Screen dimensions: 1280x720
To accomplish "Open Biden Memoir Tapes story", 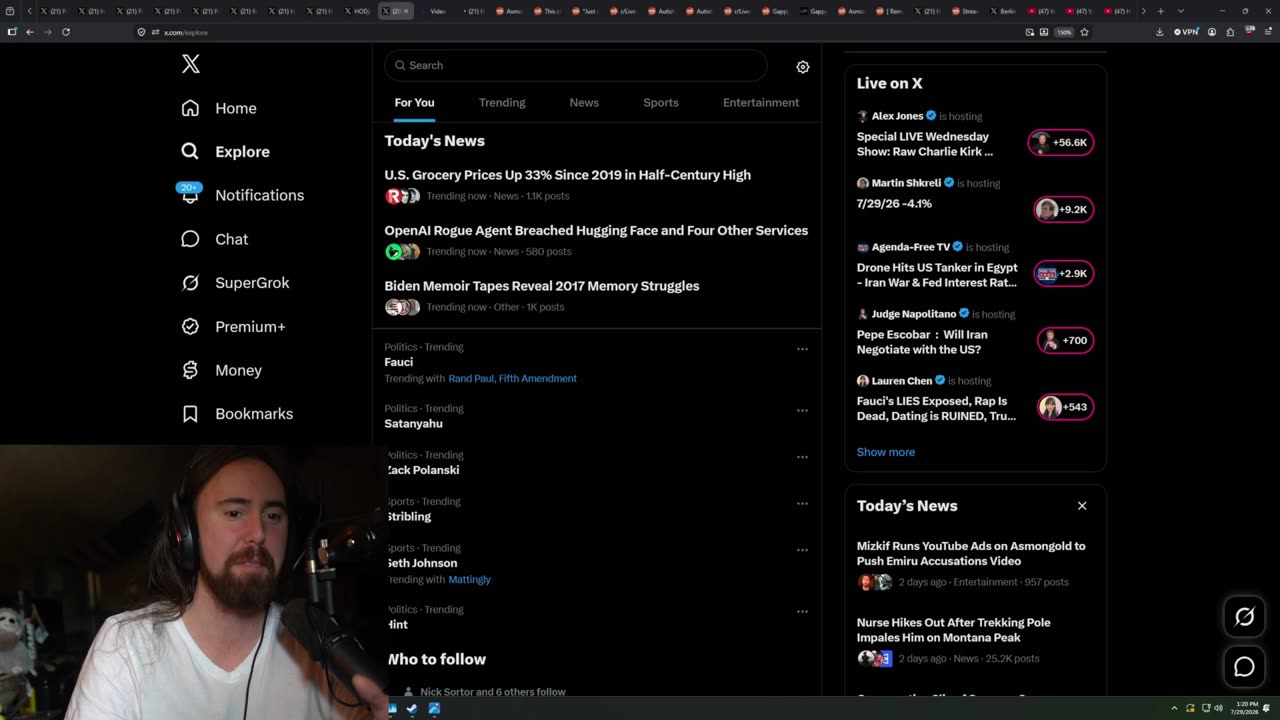I will click(x=542, y=286).
